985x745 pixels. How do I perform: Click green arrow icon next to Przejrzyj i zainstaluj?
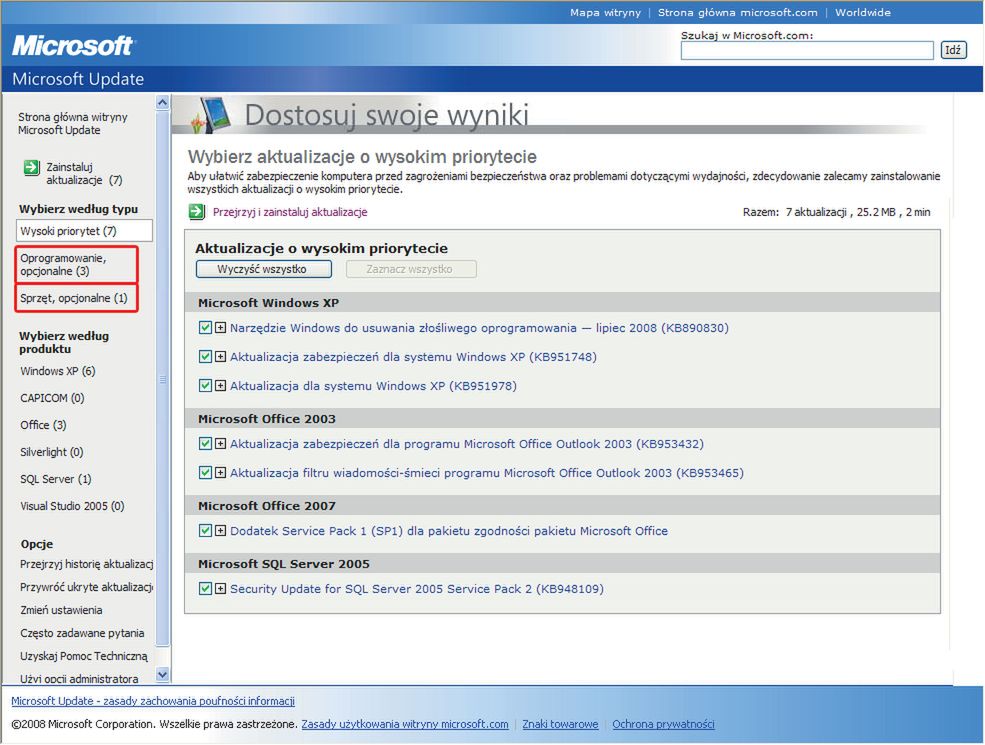pyautogui.click(x=197, y=212)
